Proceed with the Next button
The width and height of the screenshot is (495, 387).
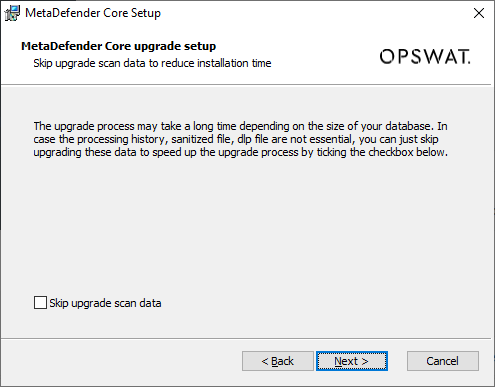pos(352,361)
